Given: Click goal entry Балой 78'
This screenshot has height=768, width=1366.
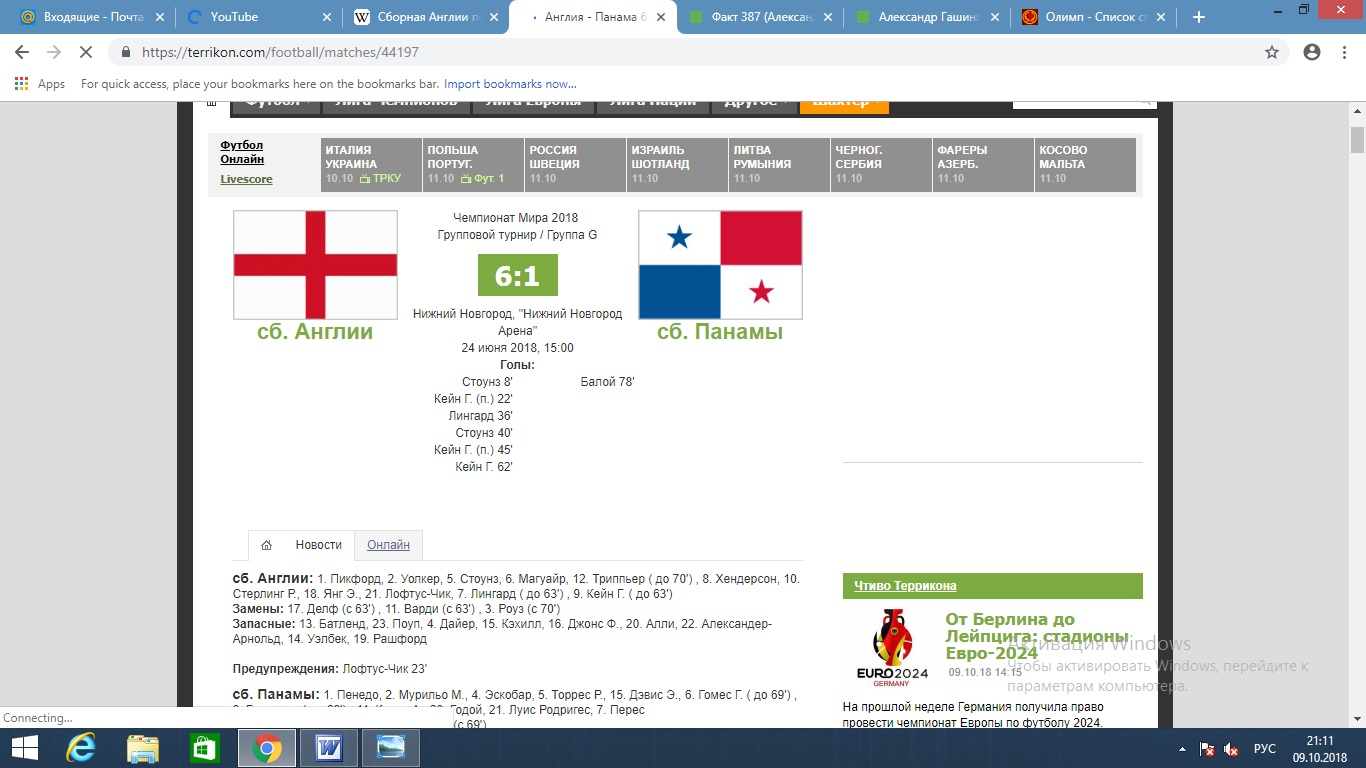Looking at the screenshot, I should (x=607, y=382).
